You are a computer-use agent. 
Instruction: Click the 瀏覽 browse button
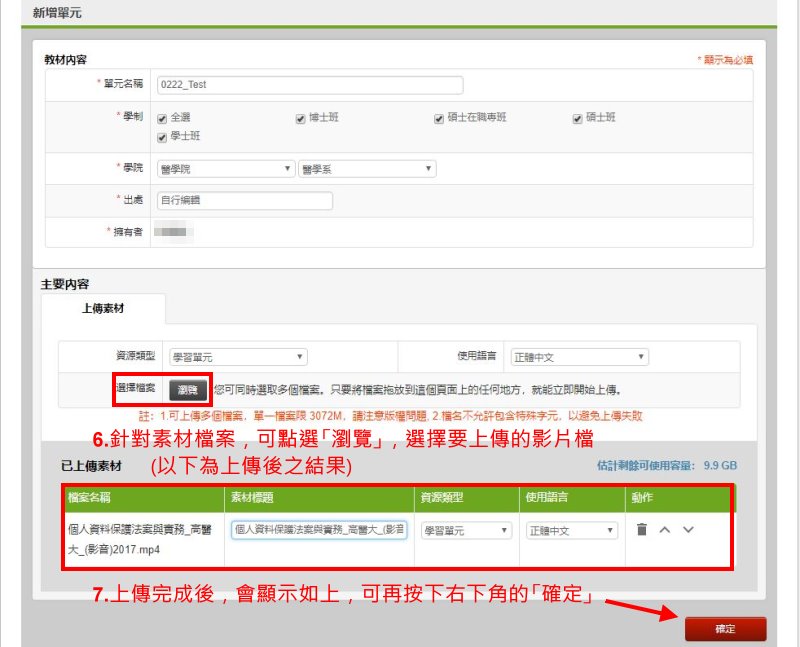(188, 390)
